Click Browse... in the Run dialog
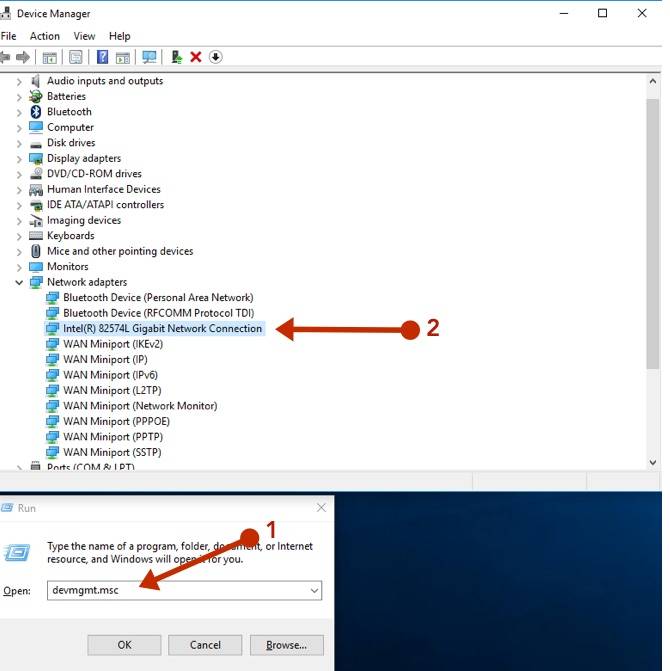This screenshot has height=671, width=670. tap(286, 645)
